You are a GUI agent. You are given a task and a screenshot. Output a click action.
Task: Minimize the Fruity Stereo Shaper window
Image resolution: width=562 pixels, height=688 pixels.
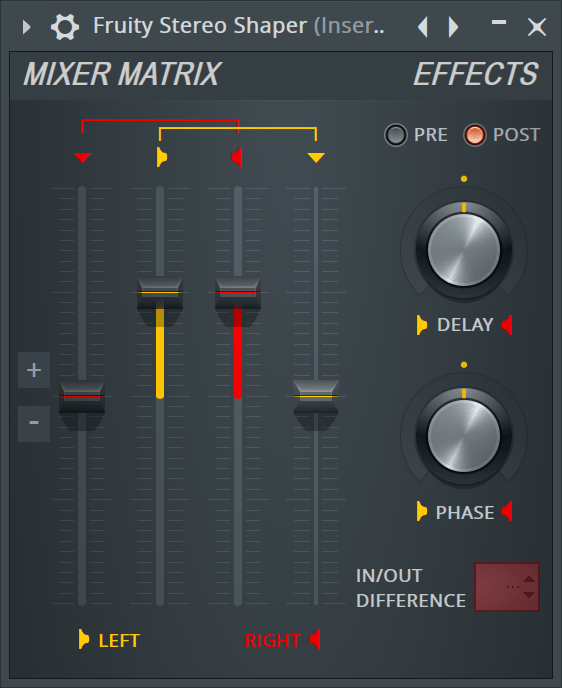click(x=499, y=22)
